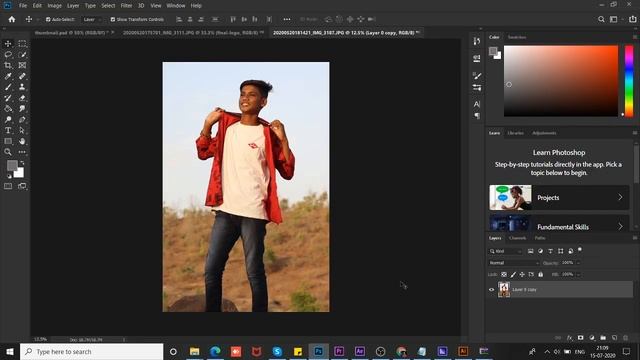The width and height of the screenshot is (640, 360).
Task: Toggle Show Transform Controls checkbox
Action: point(113,19)
